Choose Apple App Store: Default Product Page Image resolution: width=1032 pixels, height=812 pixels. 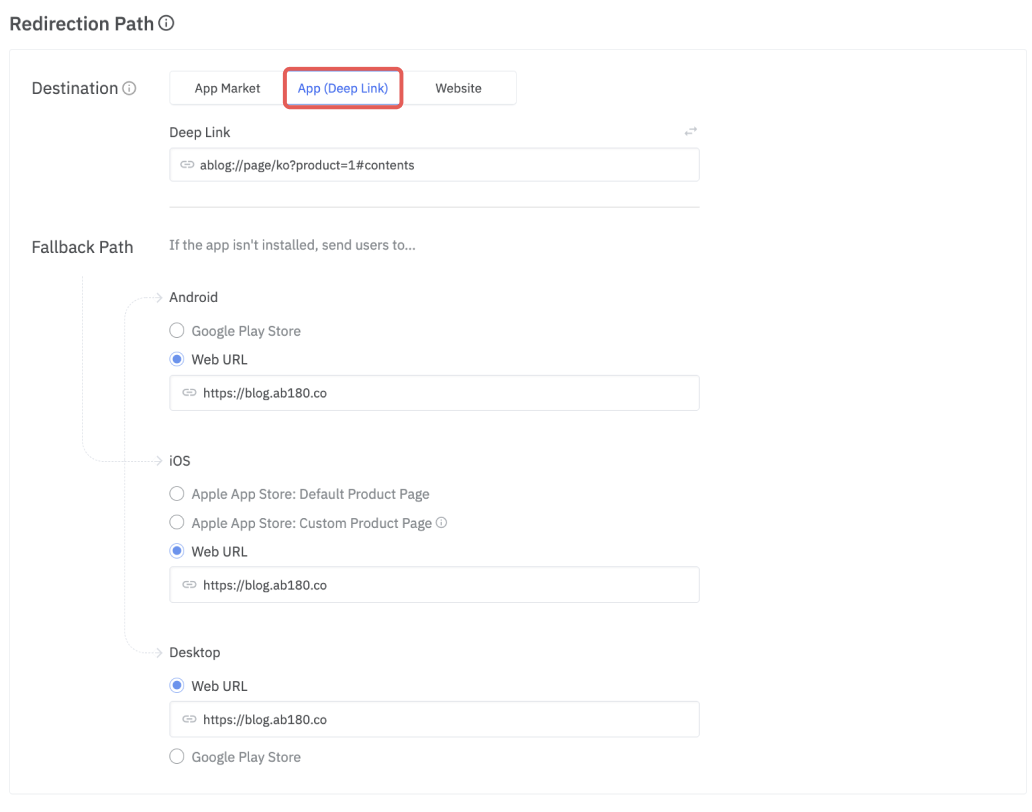click(177, 493)
